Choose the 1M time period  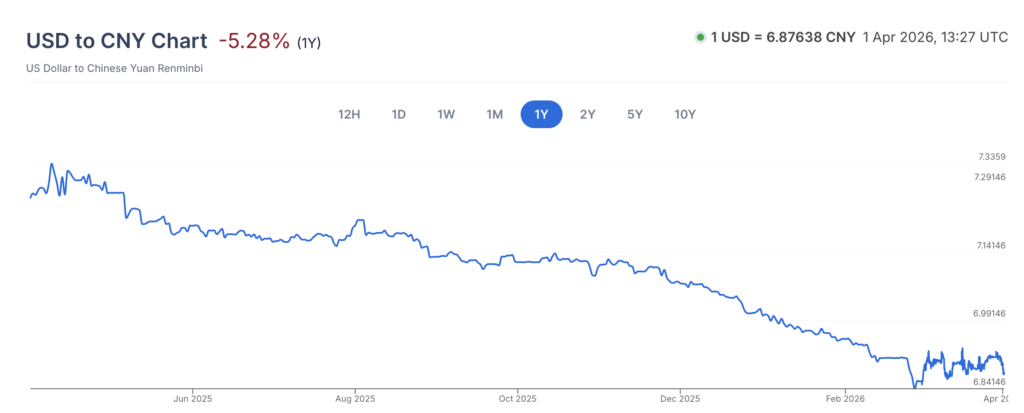(x=494, y=114)
